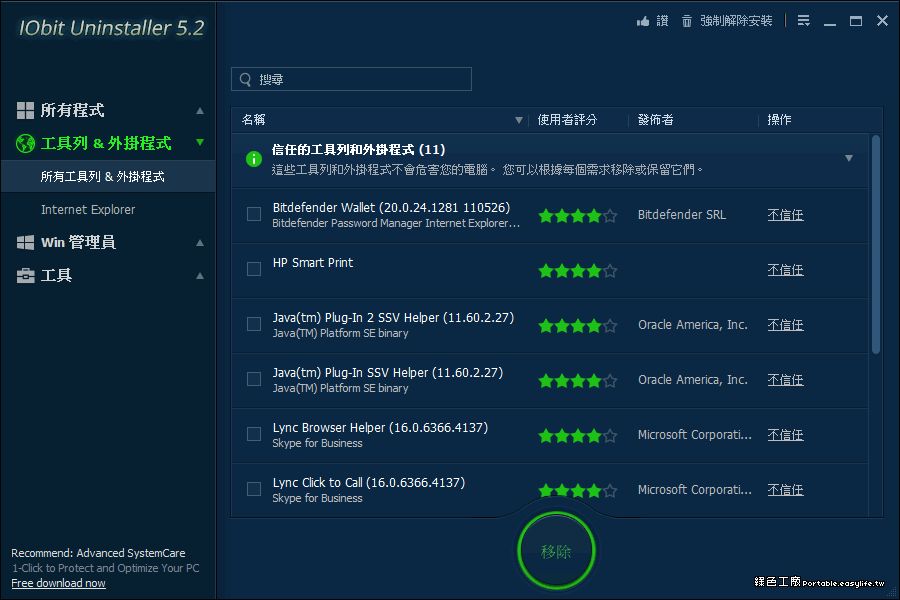Click the vertical scrollbar thumb in the list
This screenshot has width=900, height=600.
(x=875, y=245)
